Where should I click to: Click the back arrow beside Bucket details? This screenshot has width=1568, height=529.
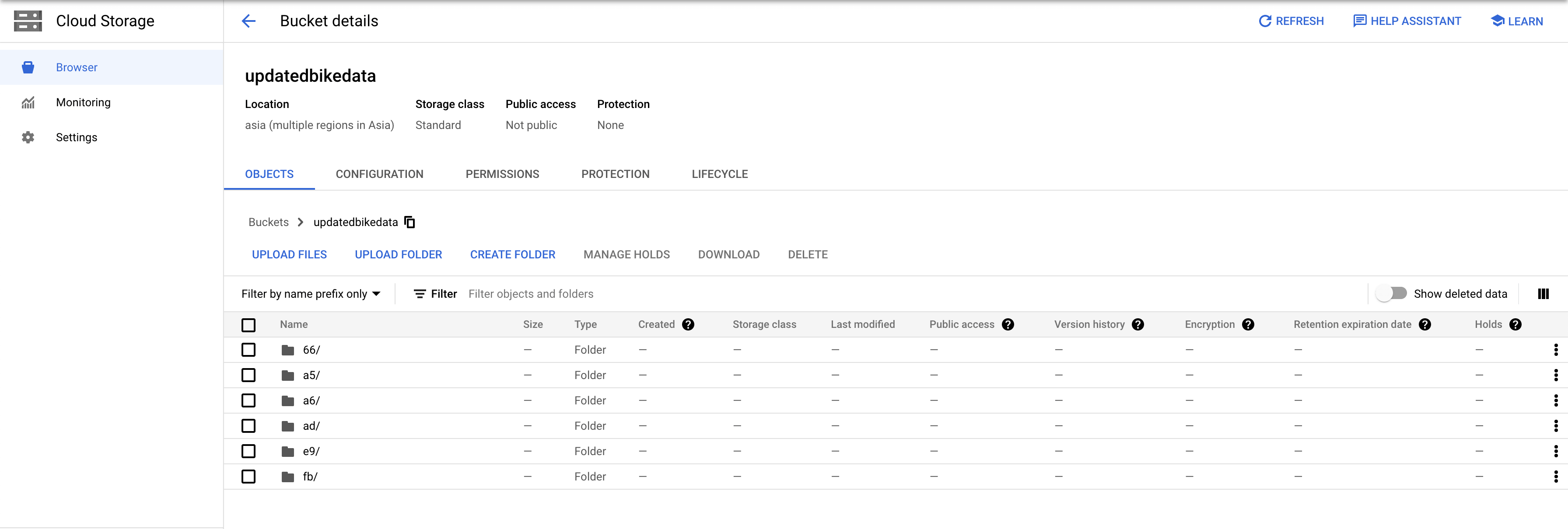[x=248, y=21]
